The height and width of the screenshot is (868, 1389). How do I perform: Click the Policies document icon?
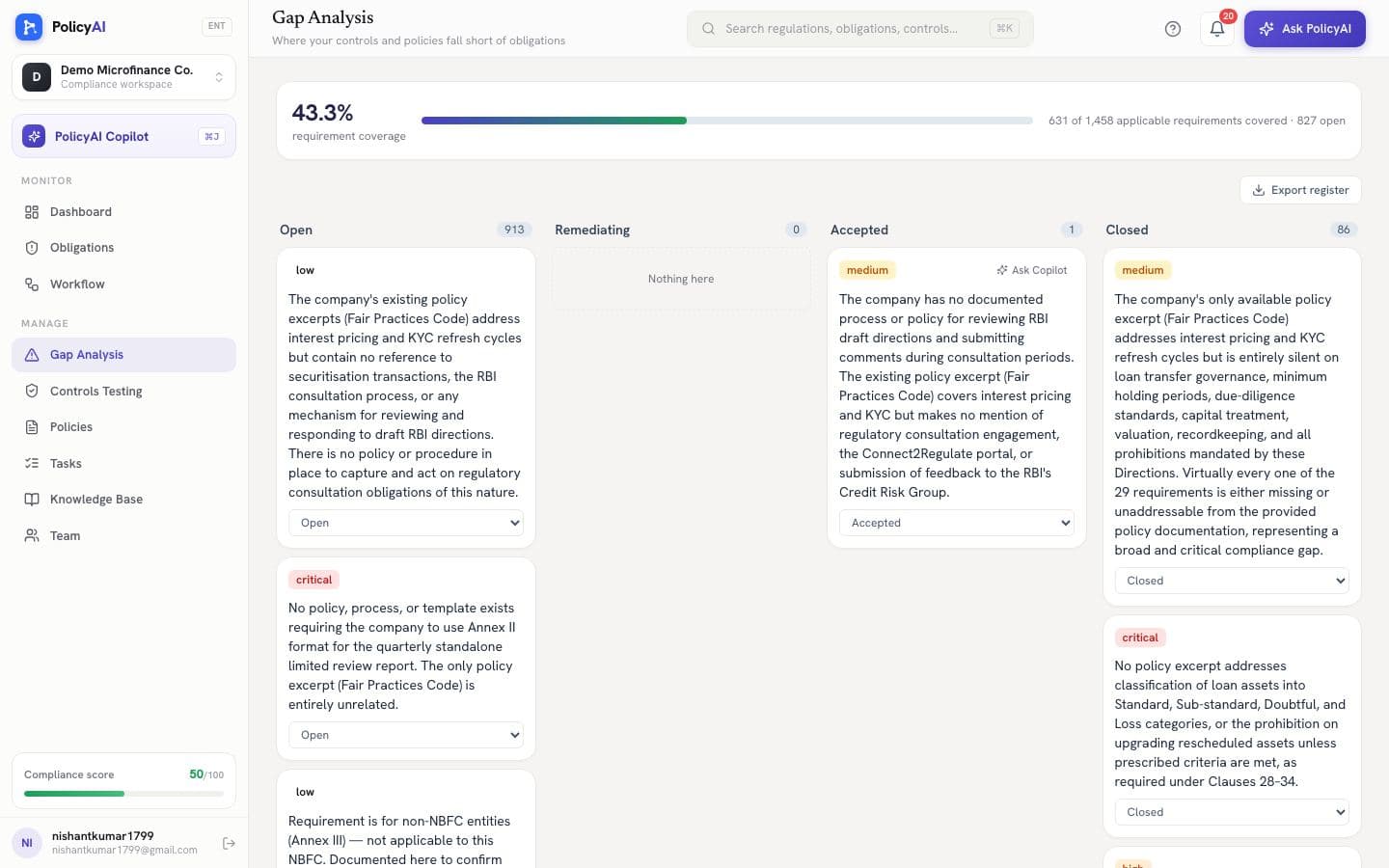[32, 427]
